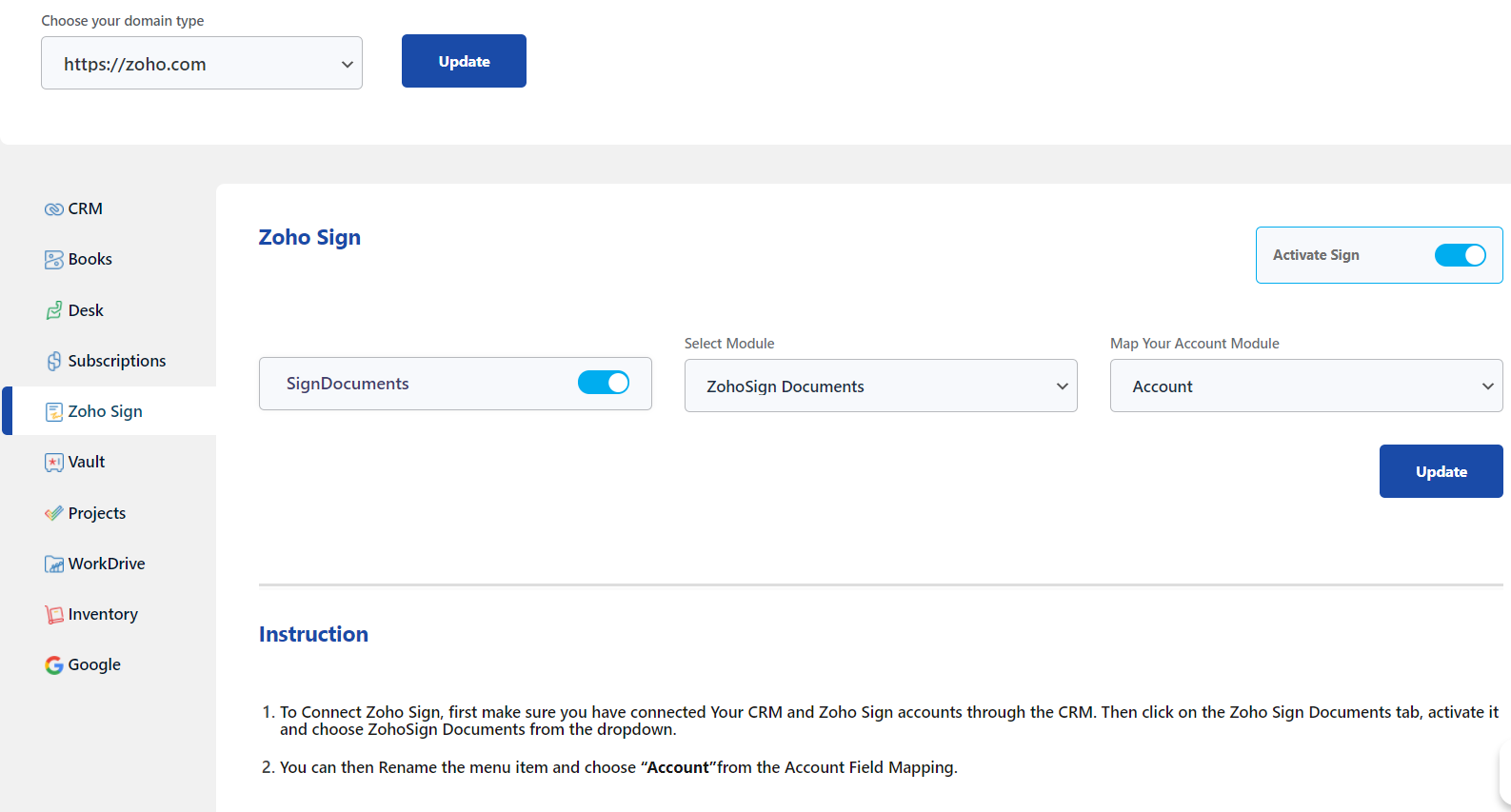Open the Subscriptions menu item
The width and height of the screenshot is (1511, 812).
pos(109,361)
